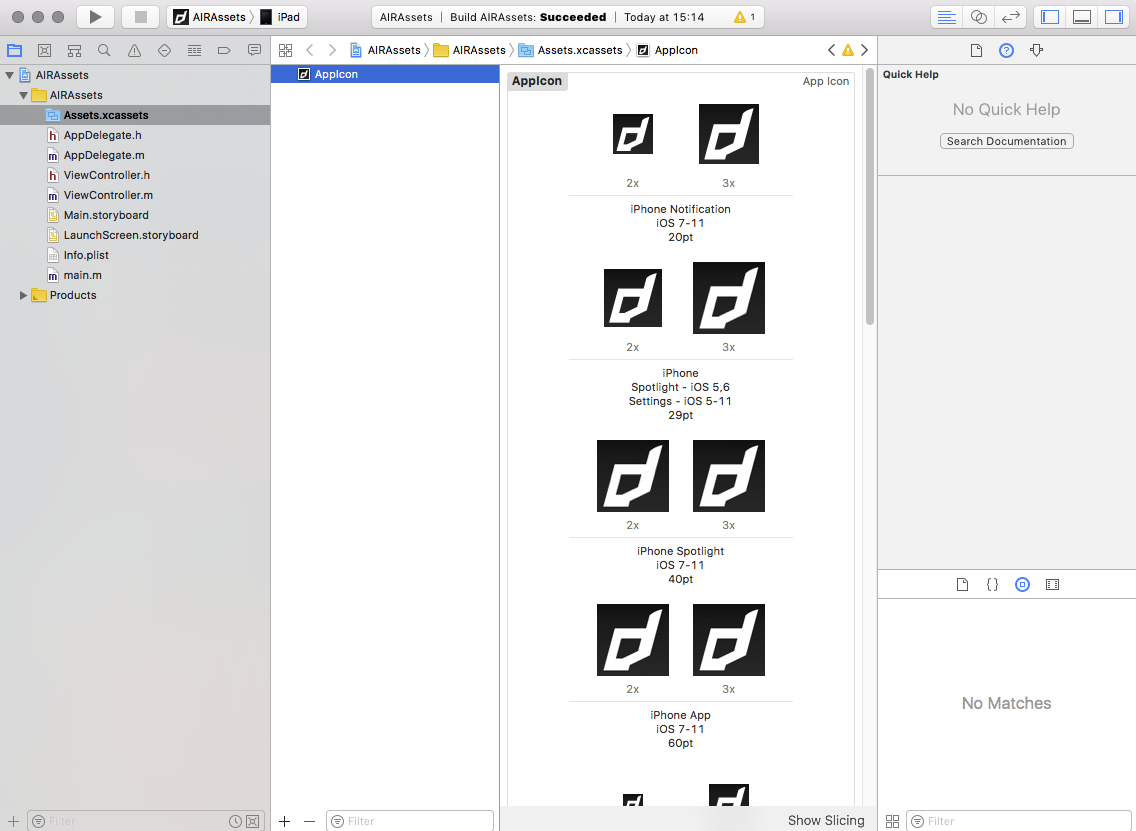Image resolution: width=1136 pixels, height=831 pixels.
Task: Stop the running build
Action: point(141,17)
